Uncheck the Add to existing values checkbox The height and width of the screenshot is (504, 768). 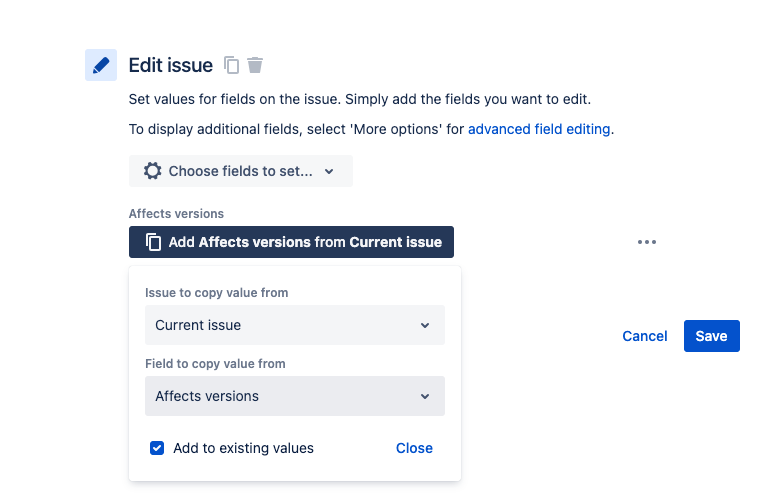click(157, 448)
